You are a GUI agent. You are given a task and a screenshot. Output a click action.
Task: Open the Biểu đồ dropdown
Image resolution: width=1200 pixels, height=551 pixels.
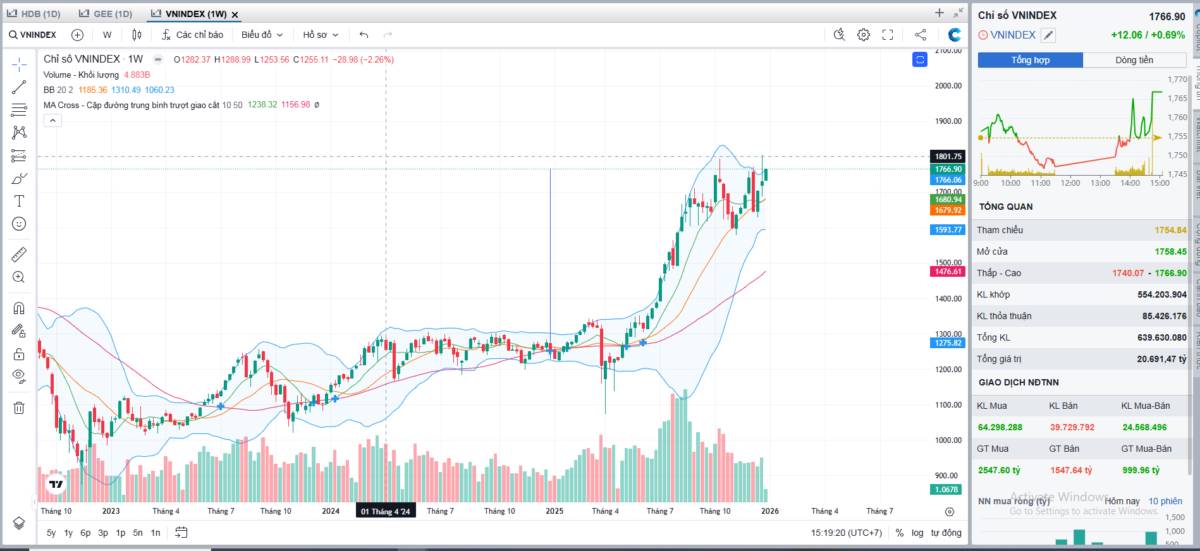point(262,35)
